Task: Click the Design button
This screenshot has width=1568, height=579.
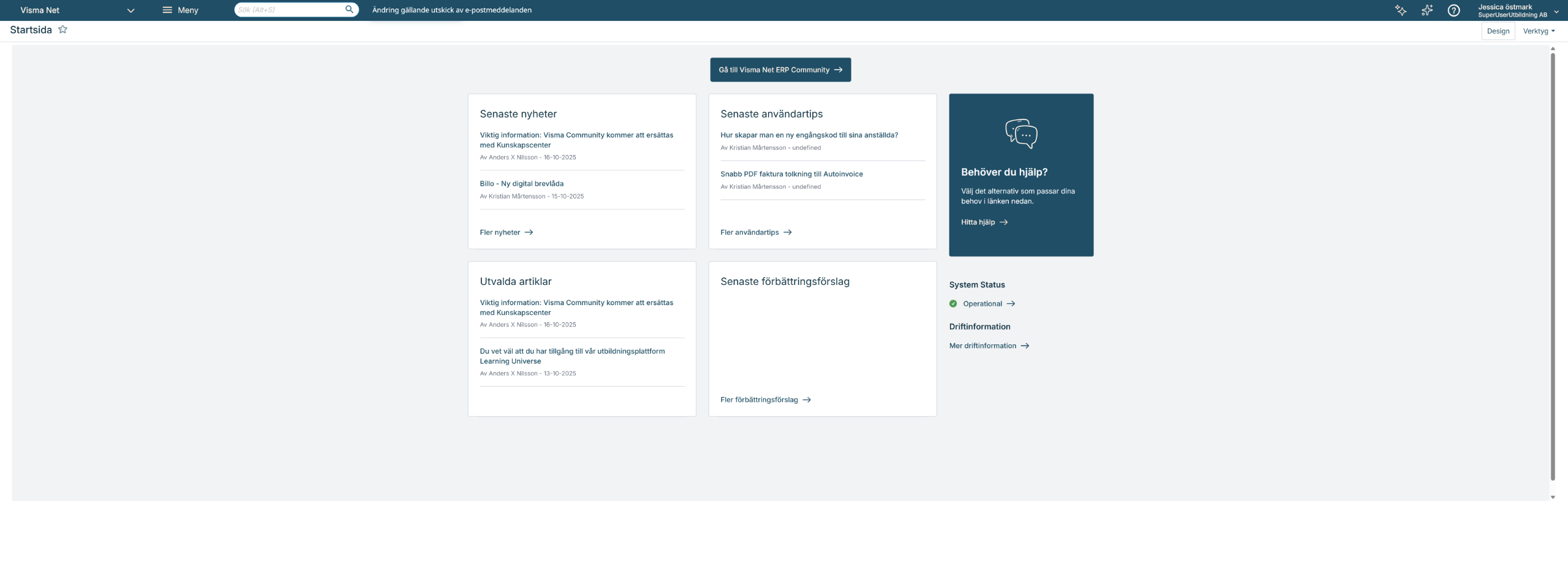Action: 1498,31
